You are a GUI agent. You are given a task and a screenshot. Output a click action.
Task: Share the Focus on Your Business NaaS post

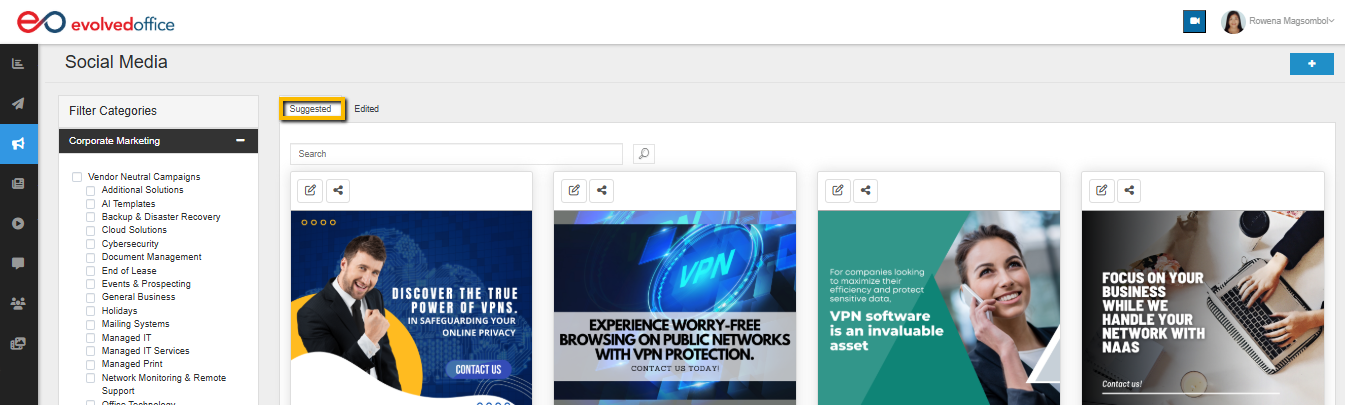pyautogui.click(x=1130, y=190)
